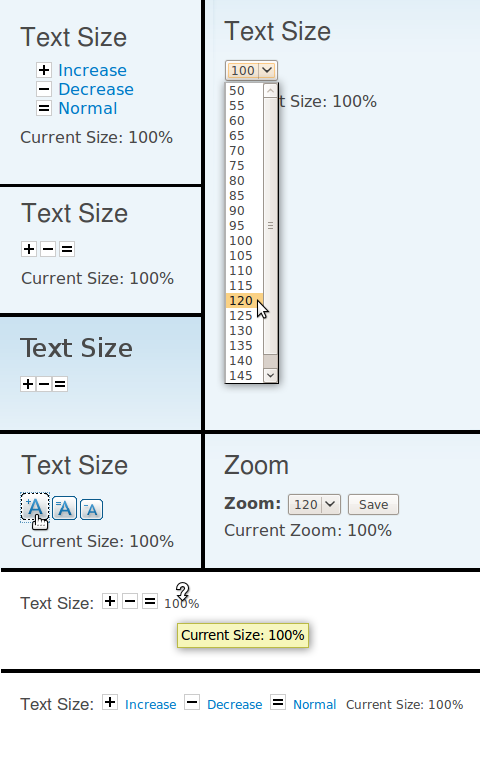This screenshot has height=770, width=480.
Task: Click the small A normal text size icon
Action: pos(91,509)
